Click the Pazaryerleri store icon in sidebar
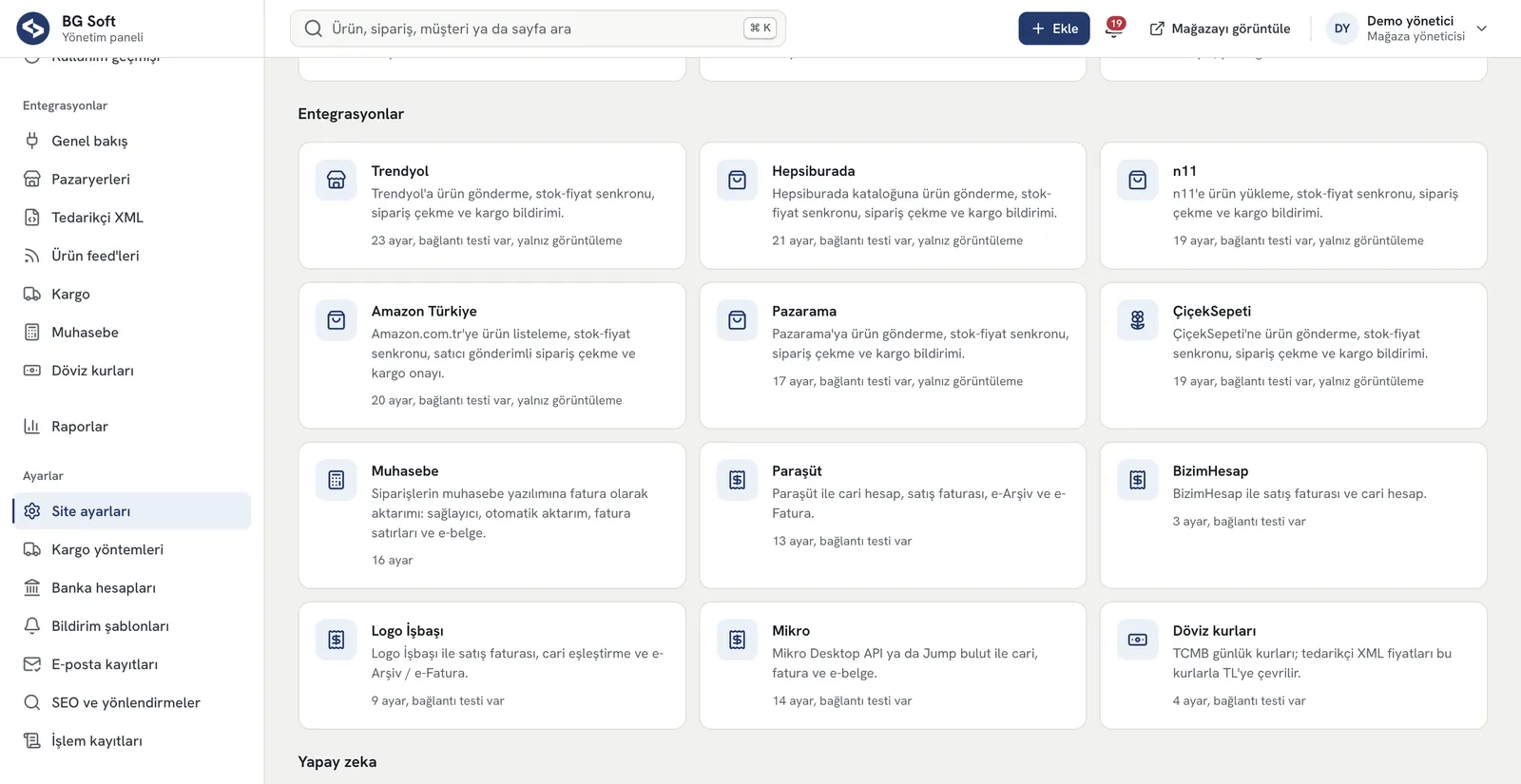1521x784 pixels. [32, 179]
